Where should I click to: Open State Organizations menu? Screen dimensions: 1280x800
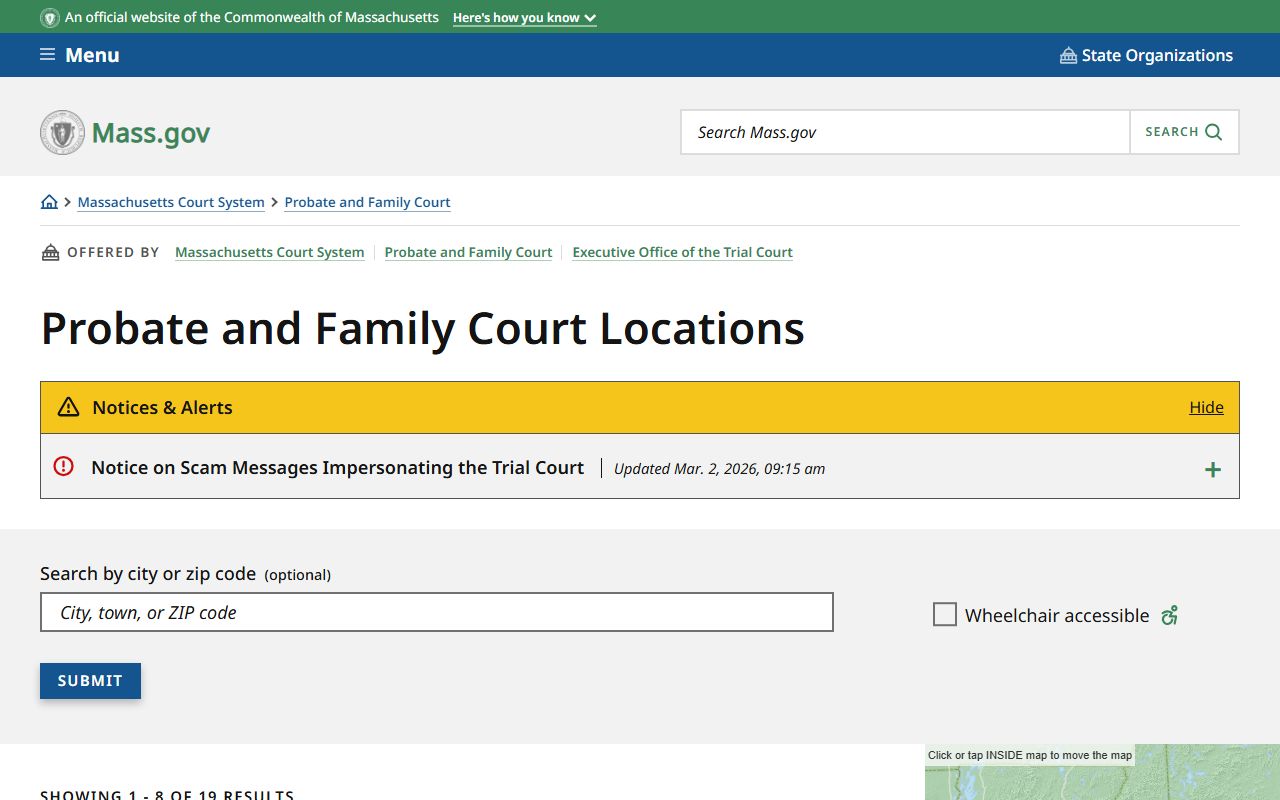pyautogui.click(x=1146, y=55)
